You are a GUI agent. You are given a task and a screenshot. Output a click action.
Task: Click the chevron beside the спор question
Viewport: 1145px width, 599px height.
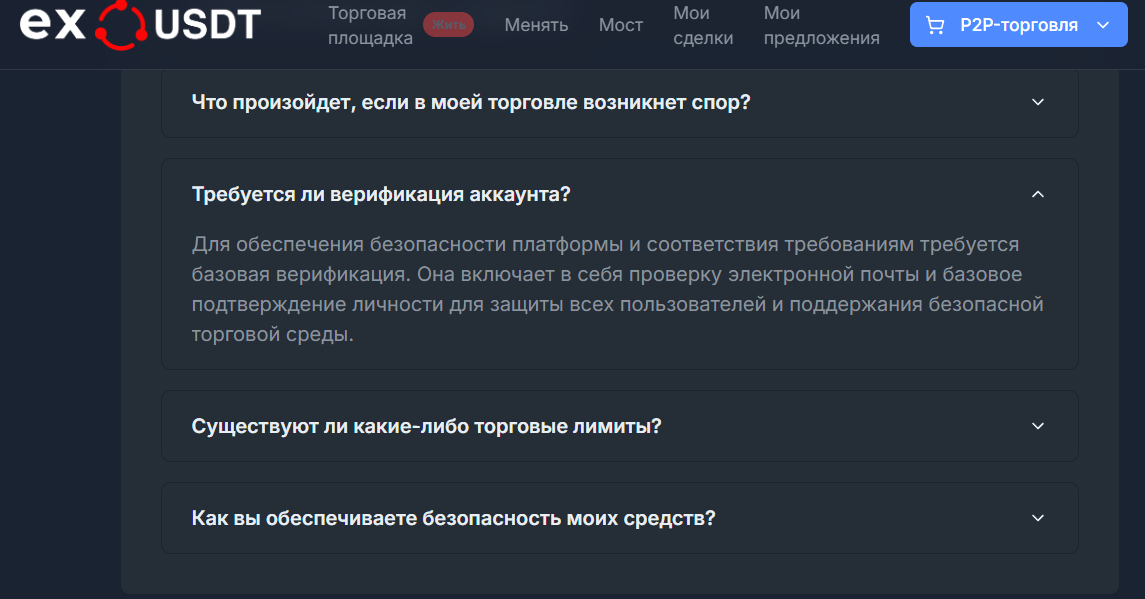[x=1037, y=102]
